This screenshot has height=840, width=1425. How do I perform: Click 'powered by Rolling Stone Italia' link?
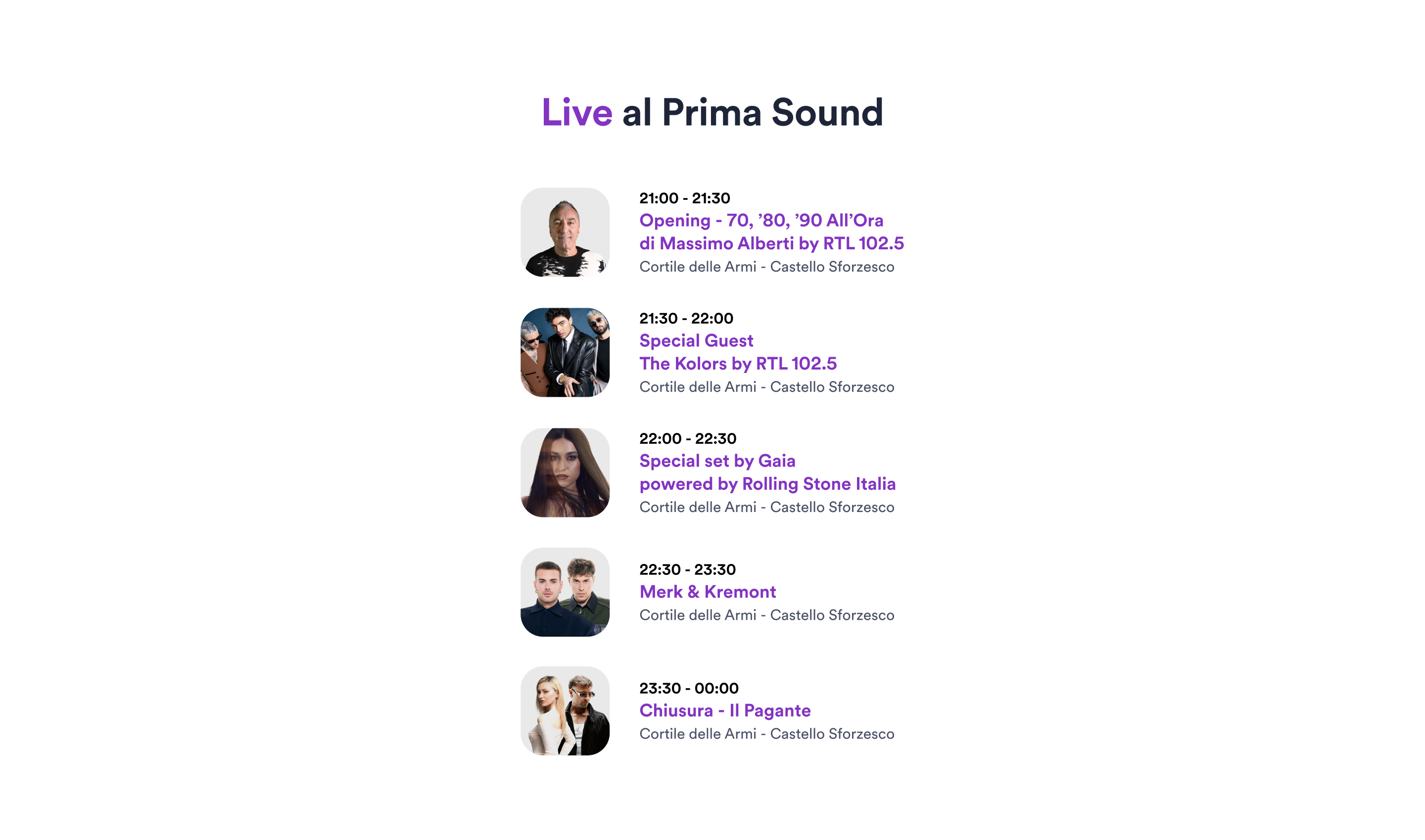pyautogui.click(x=767, y=484)
